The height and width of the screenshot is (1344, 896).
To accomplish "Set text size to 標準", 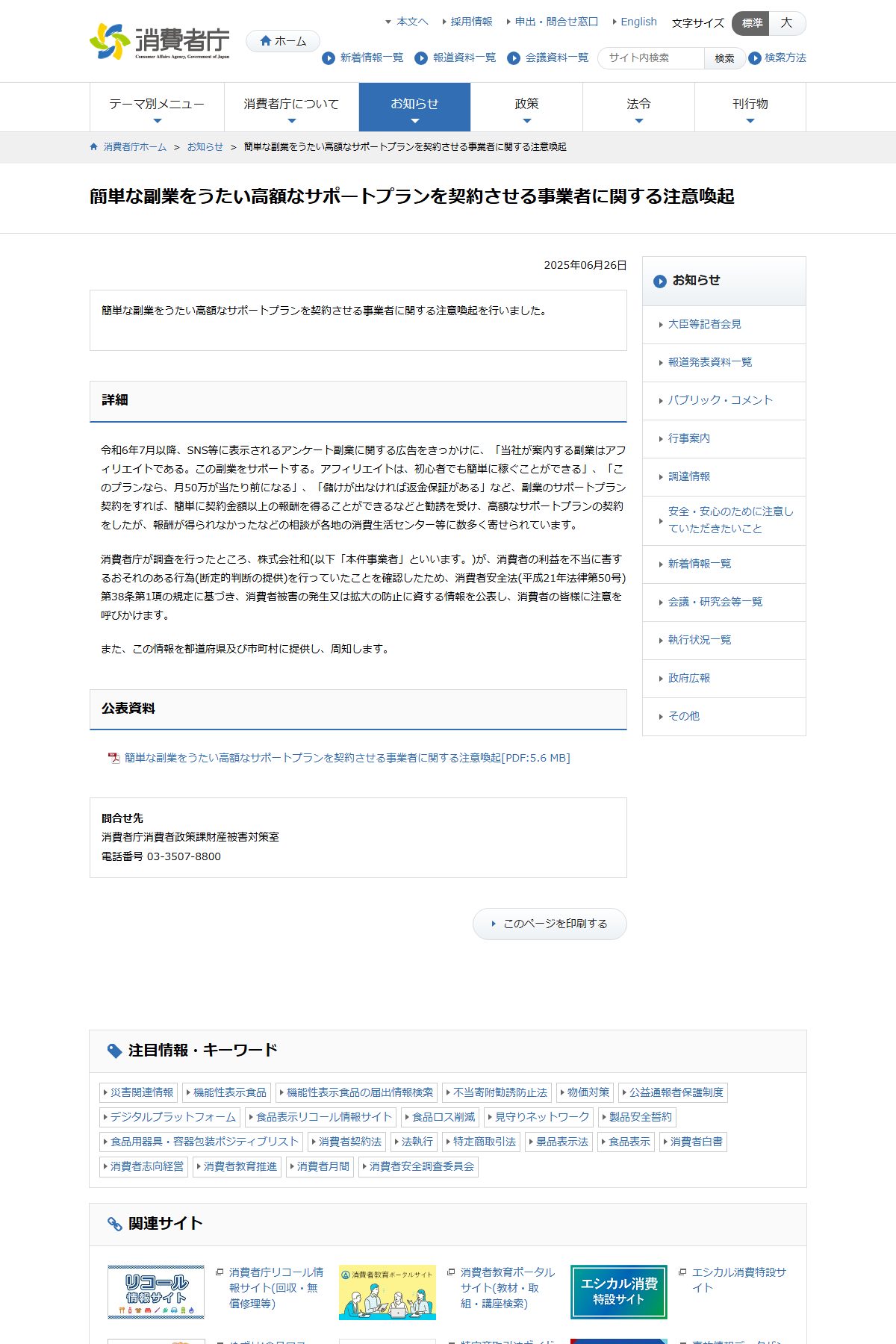I will (750, 23).
